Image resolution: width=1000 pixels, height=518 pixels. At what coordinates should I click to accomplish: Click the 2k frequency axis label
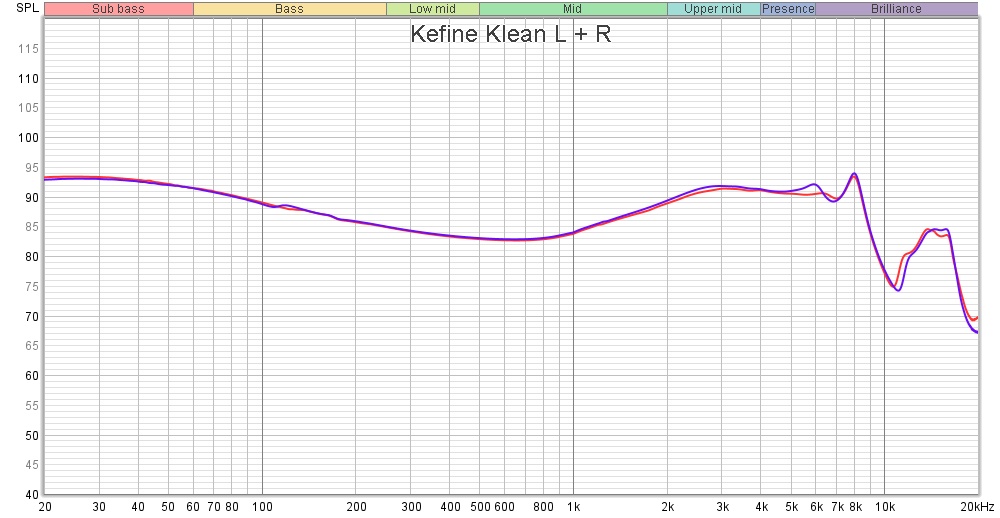[x=667, y=506]
